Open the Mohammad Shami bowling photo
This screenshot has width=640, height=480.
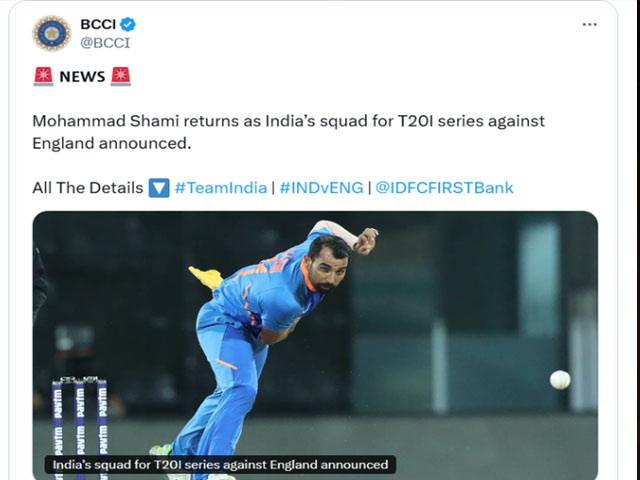point(315,345)
